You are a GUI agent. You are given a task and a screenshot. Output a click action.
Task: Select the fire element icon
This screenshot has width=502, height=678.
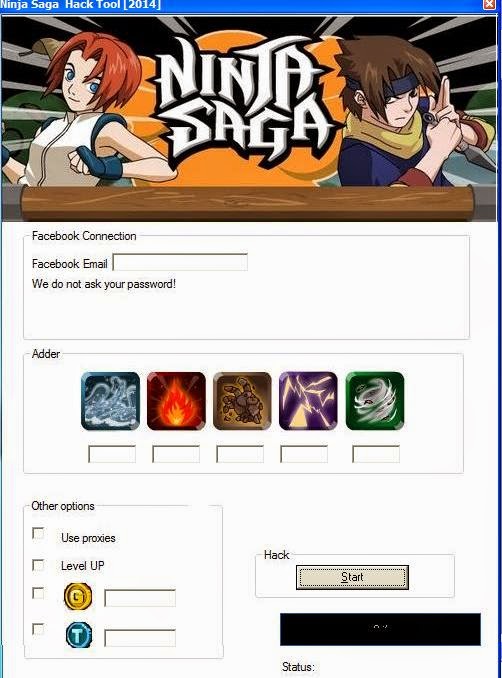[176, 401]
